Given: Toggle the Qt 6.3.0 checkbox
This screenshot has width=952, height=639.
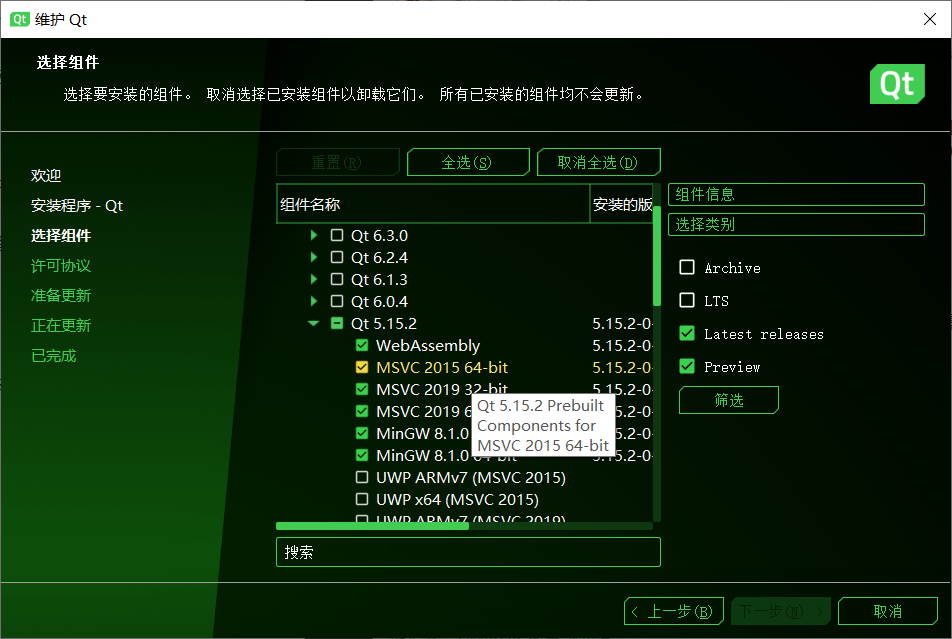Looking at the screenshot, I should [337, 235].
